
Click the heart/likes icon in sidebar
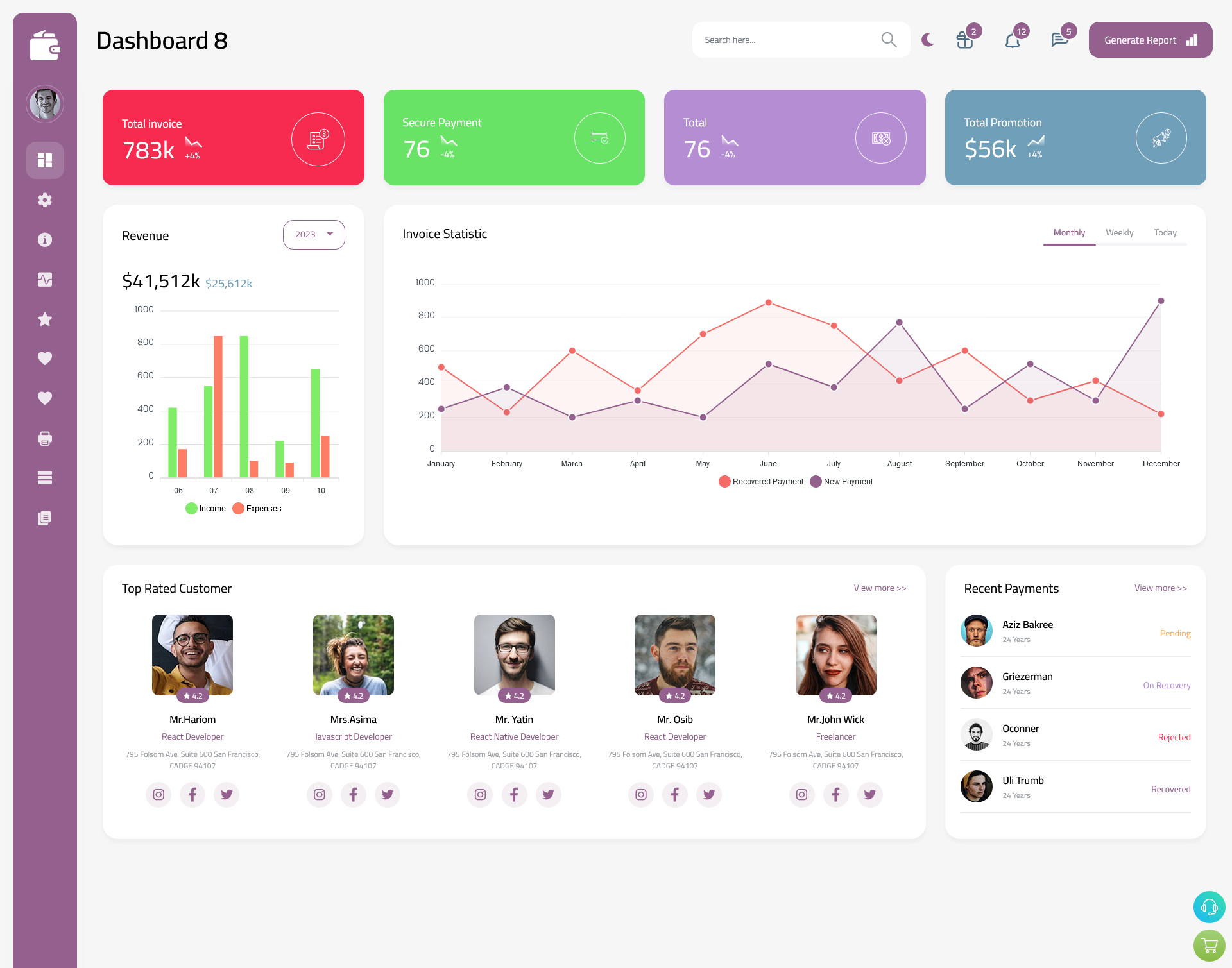click(x=44, y=358)
